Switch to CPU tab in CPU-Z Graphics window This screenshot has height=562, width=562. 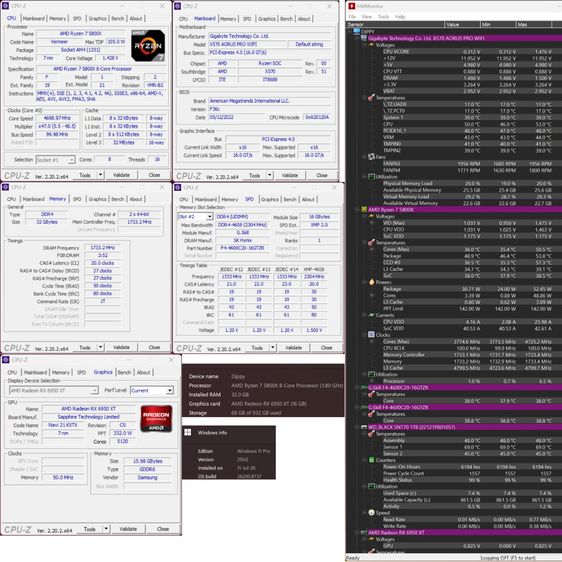[x=12, y=372]
